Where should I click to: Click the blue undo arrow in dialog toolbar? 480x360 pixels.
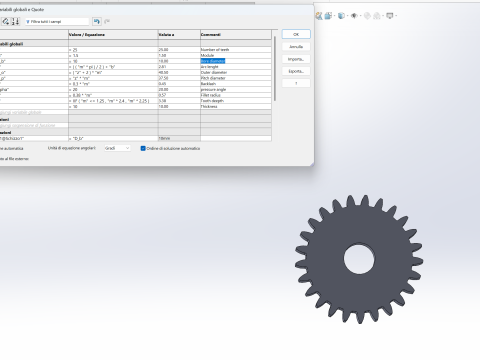click(x=97, y=22)
